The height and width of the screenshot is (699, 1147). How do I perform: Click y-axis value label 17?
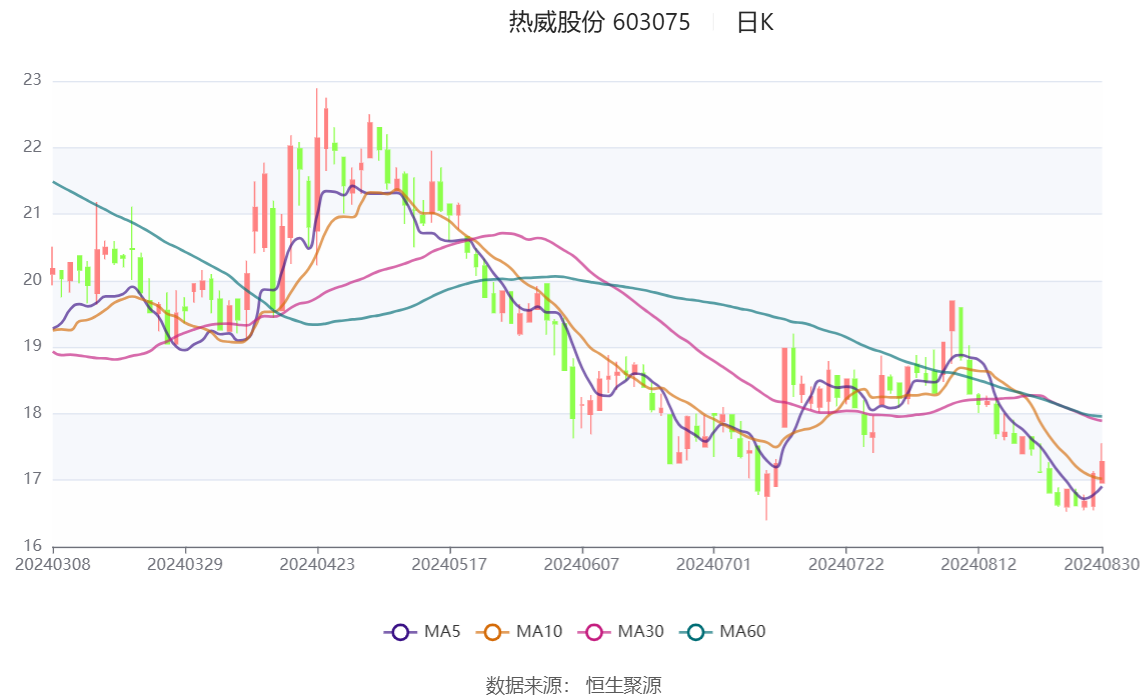(32, 479)
